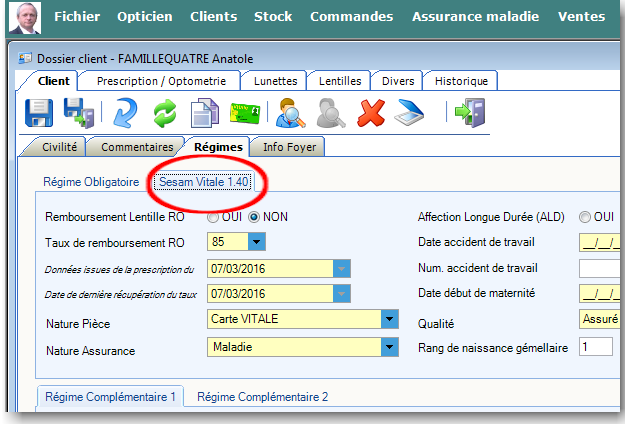Click the red X delete icon
The width and height of the screenshot is (625, 424).
click(x=371, y=114)
